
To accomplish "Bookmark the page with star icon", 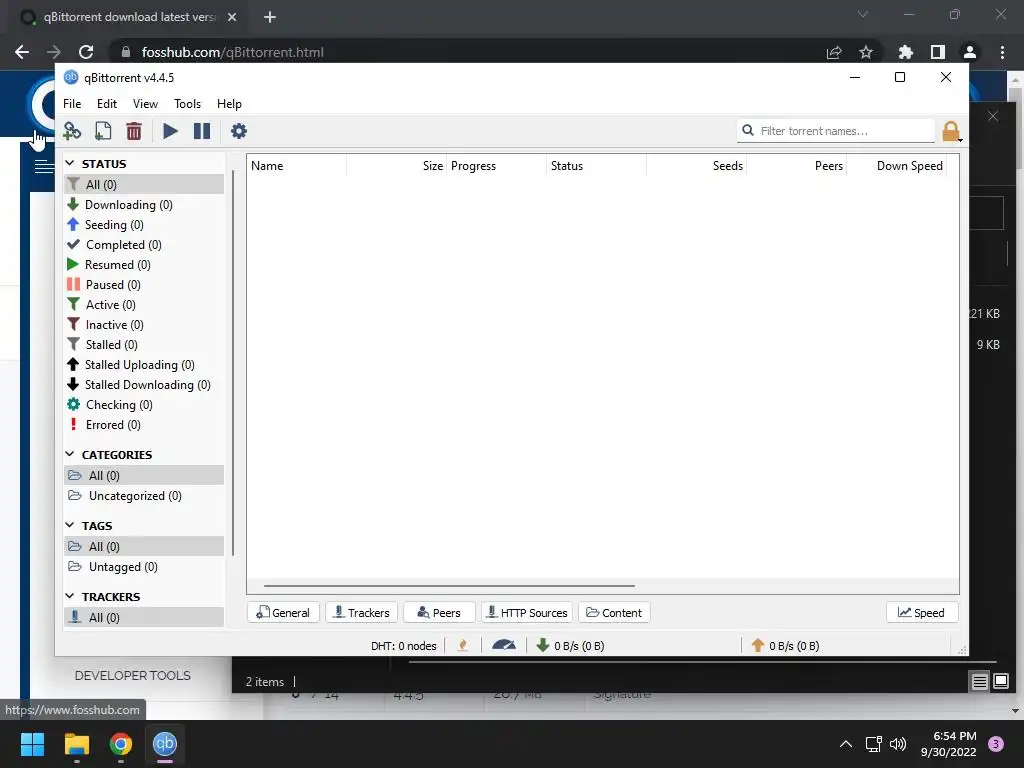I will point(866,52).
